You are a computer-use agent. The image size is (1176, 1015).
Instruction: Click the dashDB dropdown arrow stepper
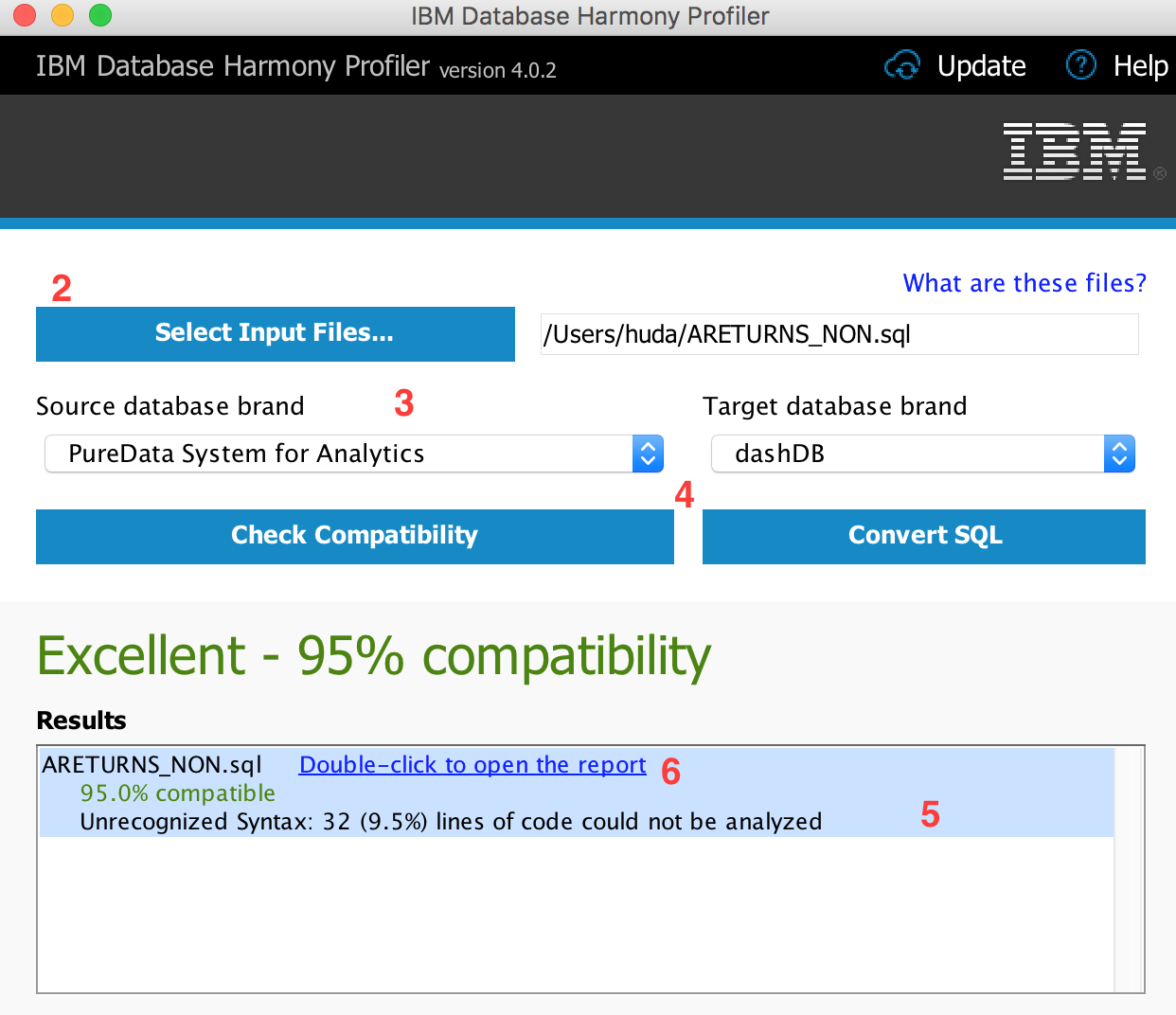coord(1119,454)
